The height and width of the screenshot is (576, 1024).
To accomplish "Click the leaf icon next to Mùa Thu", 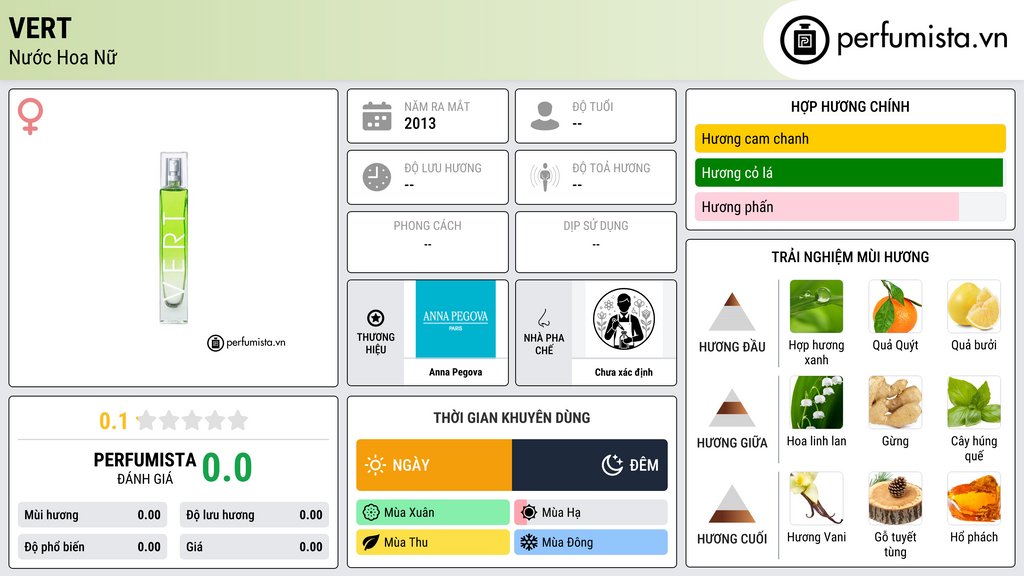I will click(371, 542).
